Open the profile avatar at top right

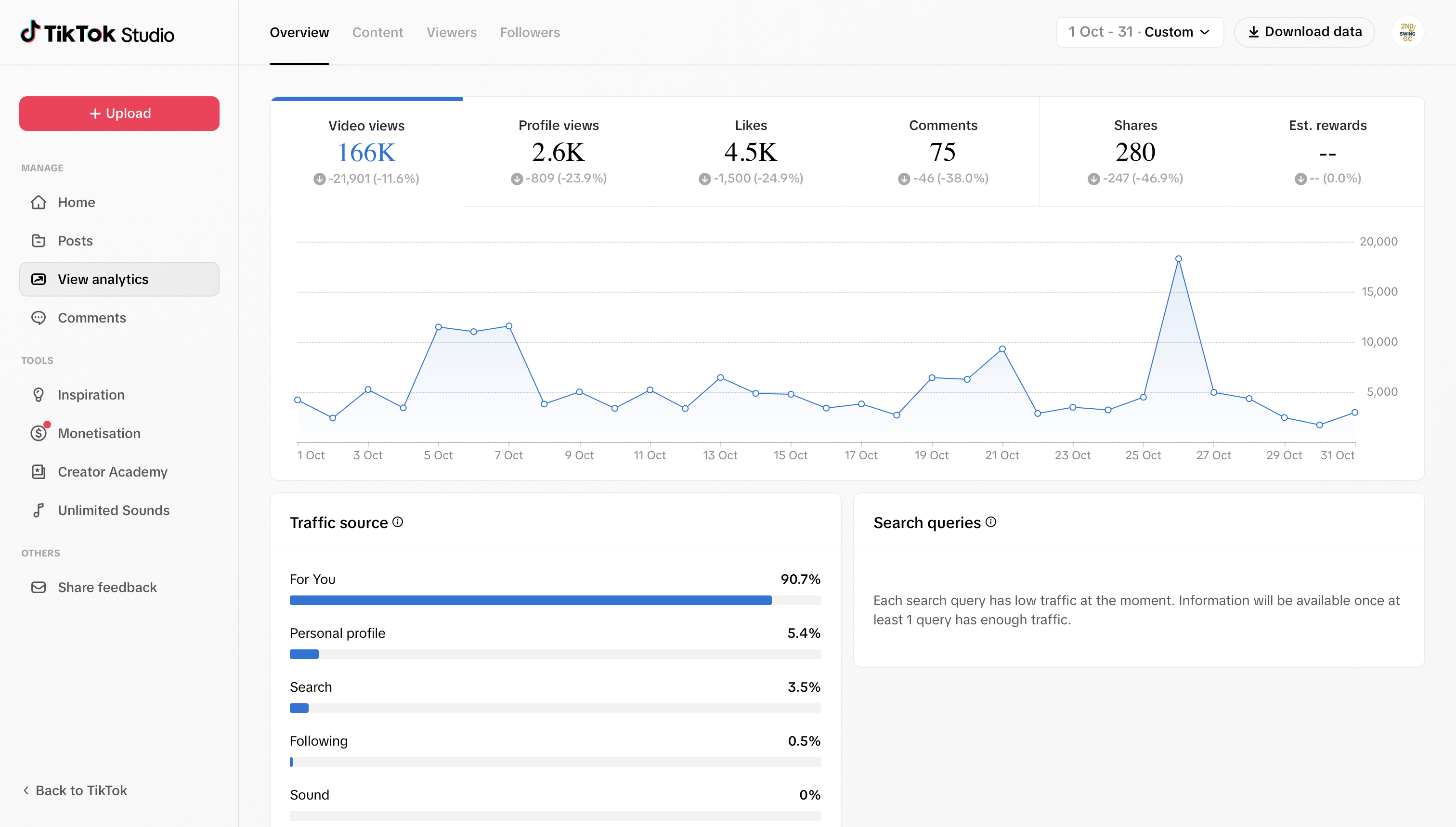pos(1407,32)
